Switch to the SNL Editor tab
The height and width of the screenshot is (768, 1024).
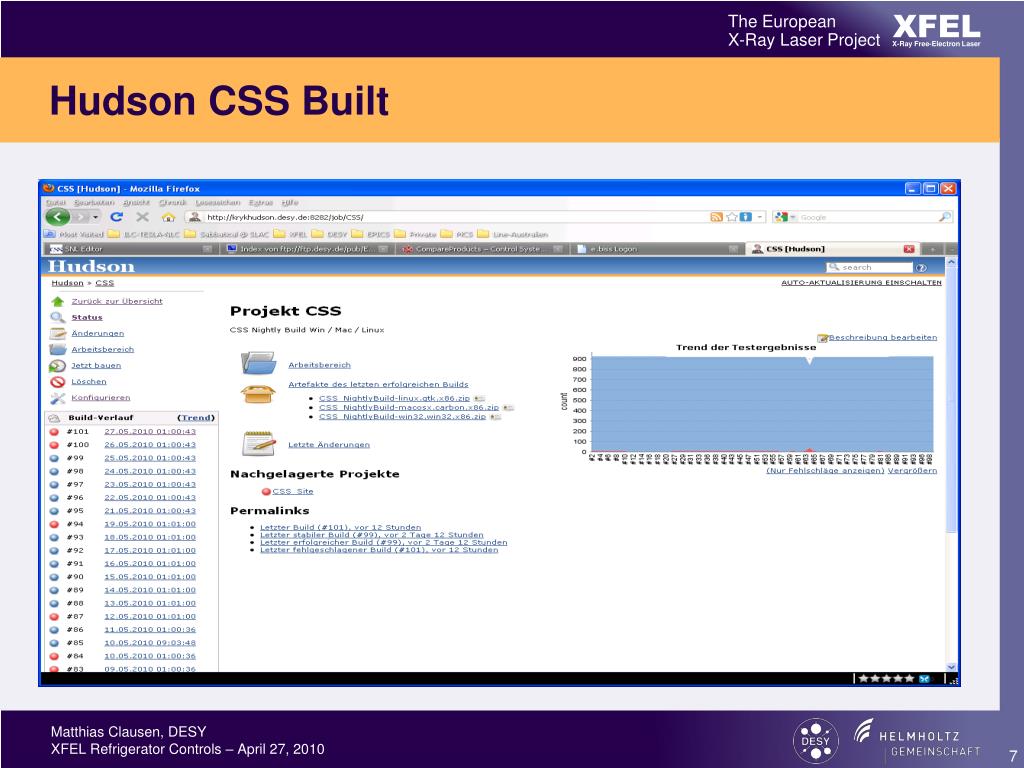click(x=131, y=249)
